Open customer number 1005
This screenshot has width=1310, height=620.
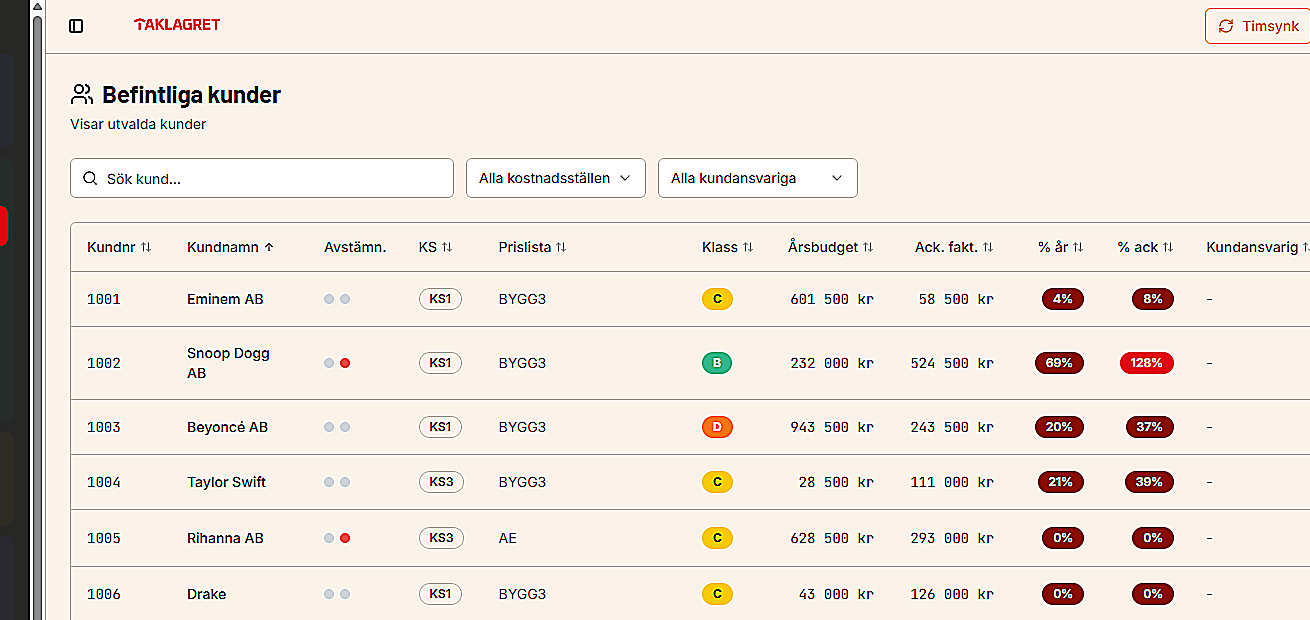click(104, 538)
